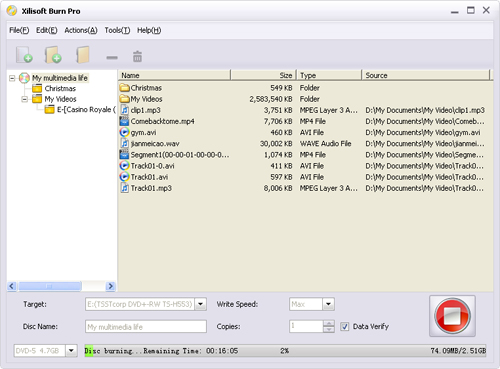Click the source path ending in gym.avi
Image resolution: width=500 pixels, height=369 pixels.
pos(423,133)
